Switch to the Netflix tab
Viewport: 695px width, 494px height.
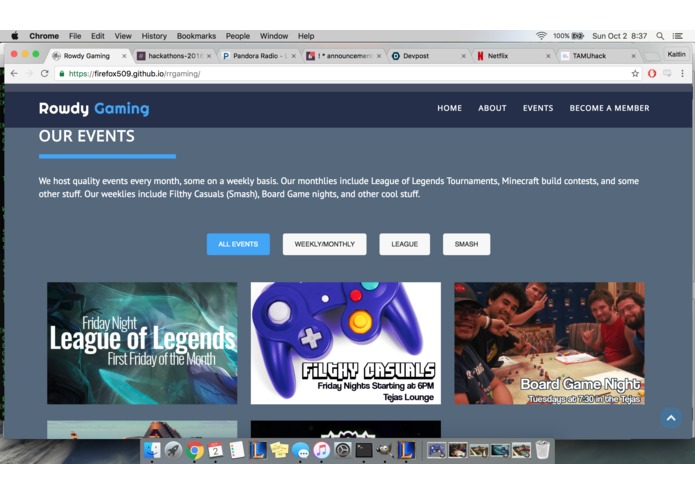coord(513,56)
